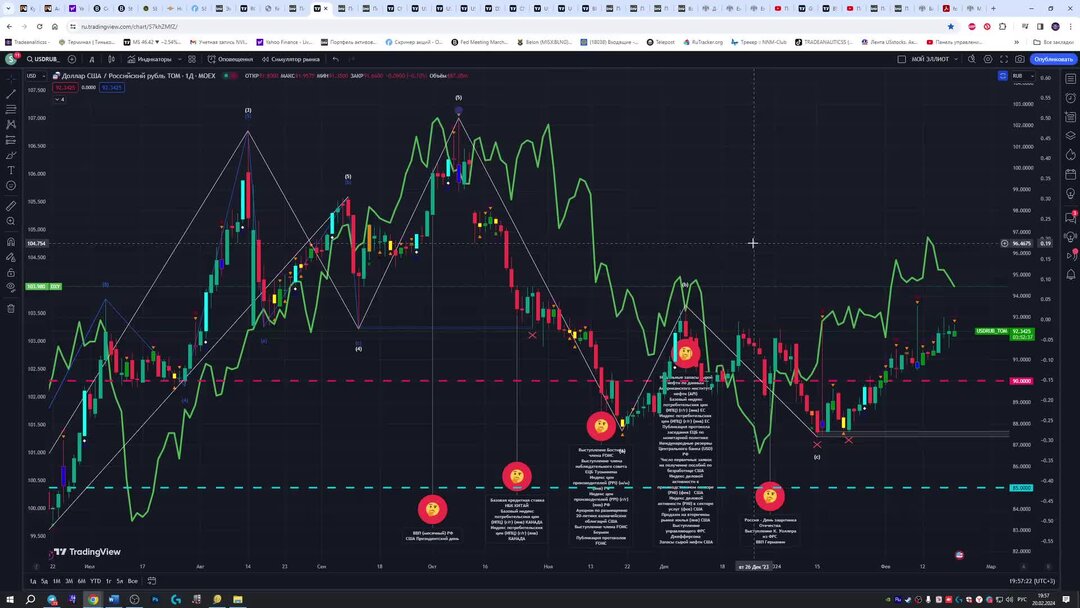
Task: Open Photoshop from the Windows taskbar
Action: click(154, 600)
